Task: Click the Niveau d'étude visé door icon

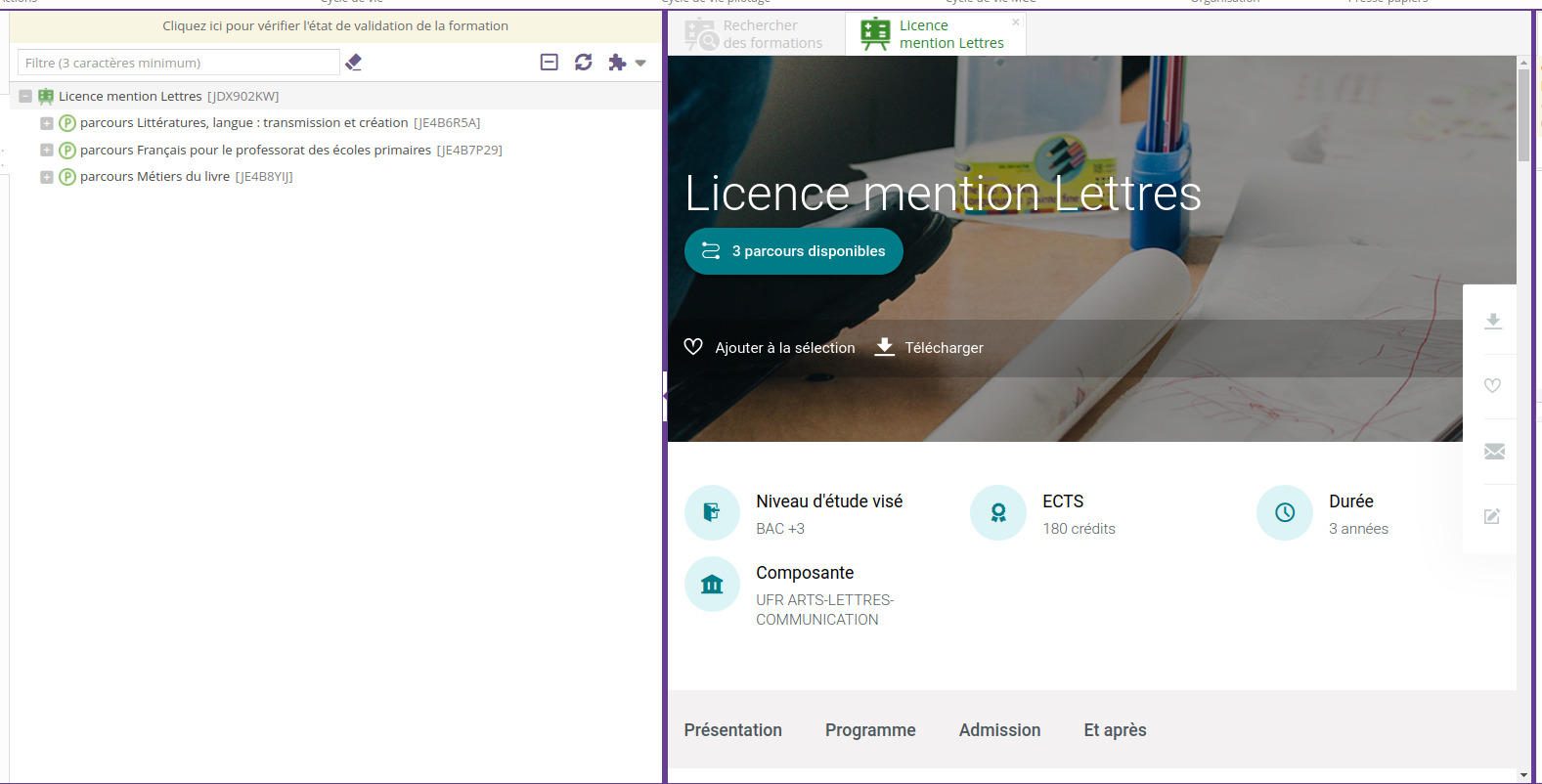Action: click(712, 512)
